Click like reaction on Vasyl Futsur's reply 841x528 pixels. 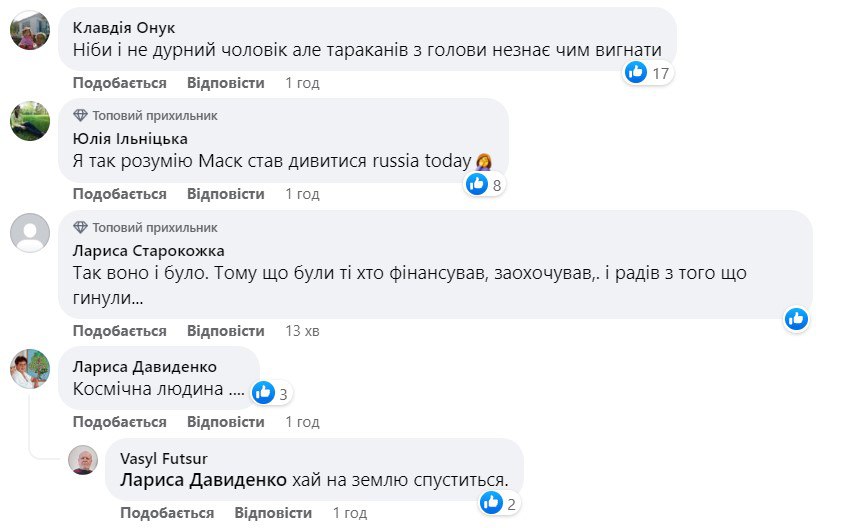pos(491,503)
